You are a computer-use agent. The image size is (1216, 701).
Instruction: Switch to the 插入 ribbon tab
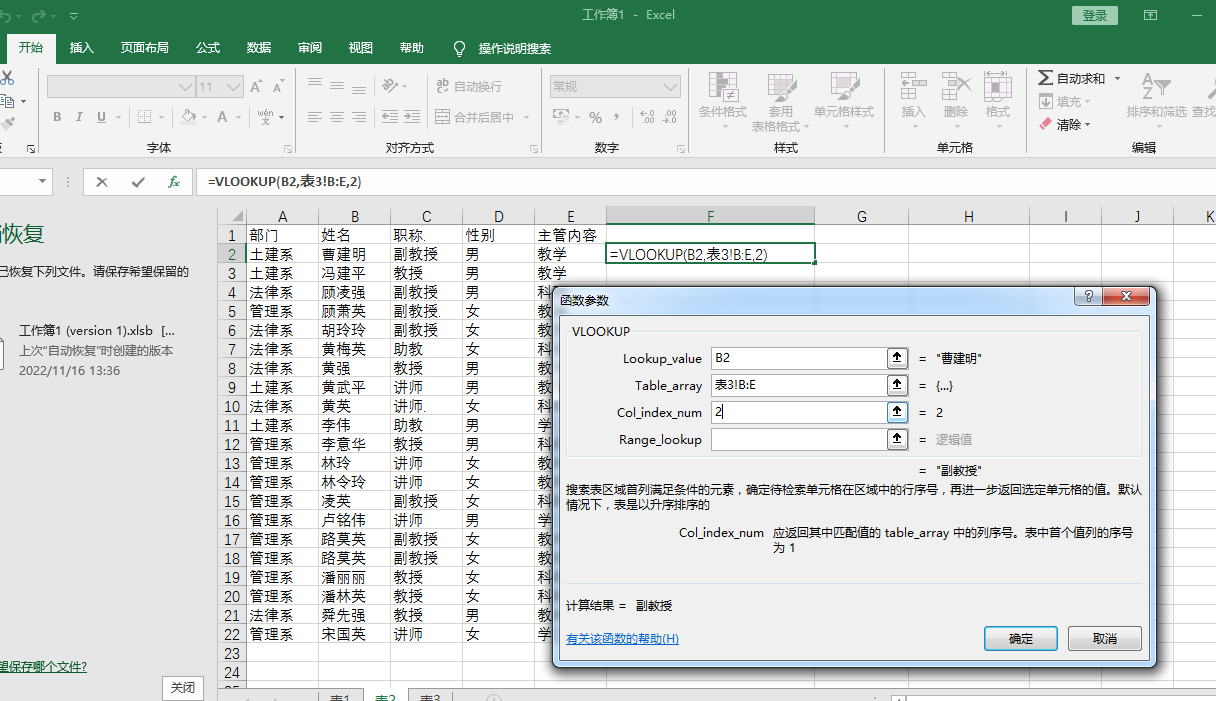[82, 48]
